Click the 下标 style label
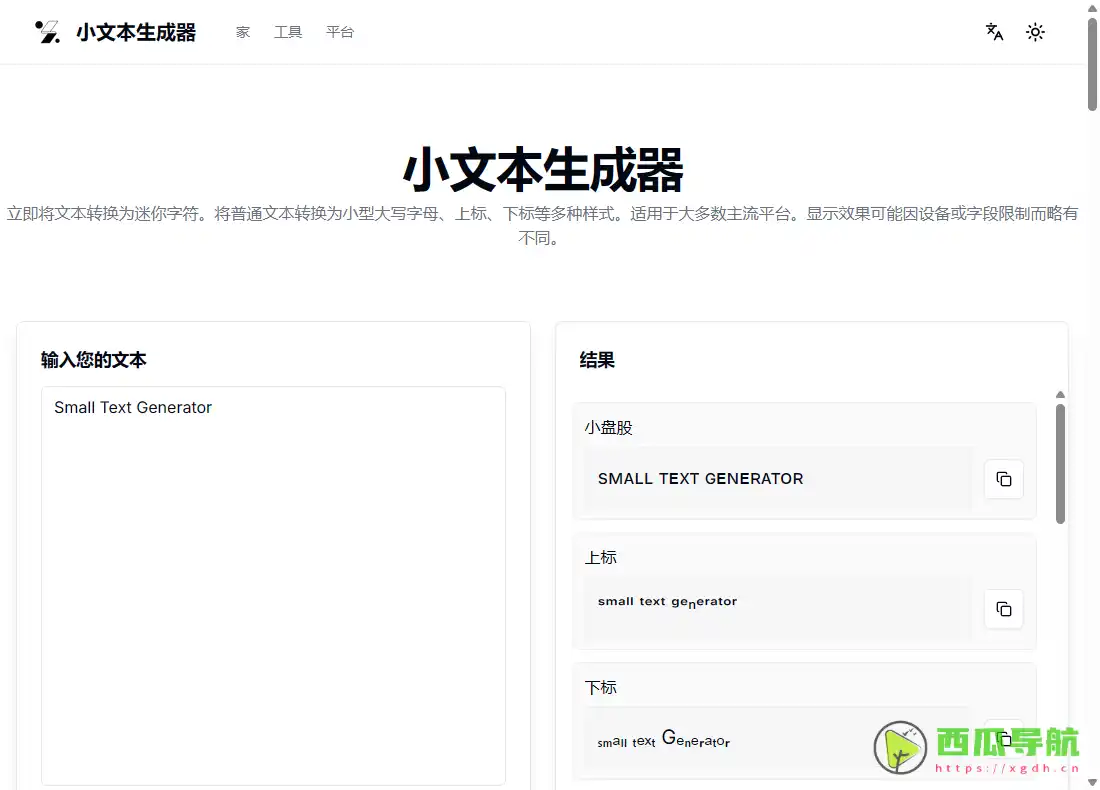The image size is (1100, 790). (601, 688)
